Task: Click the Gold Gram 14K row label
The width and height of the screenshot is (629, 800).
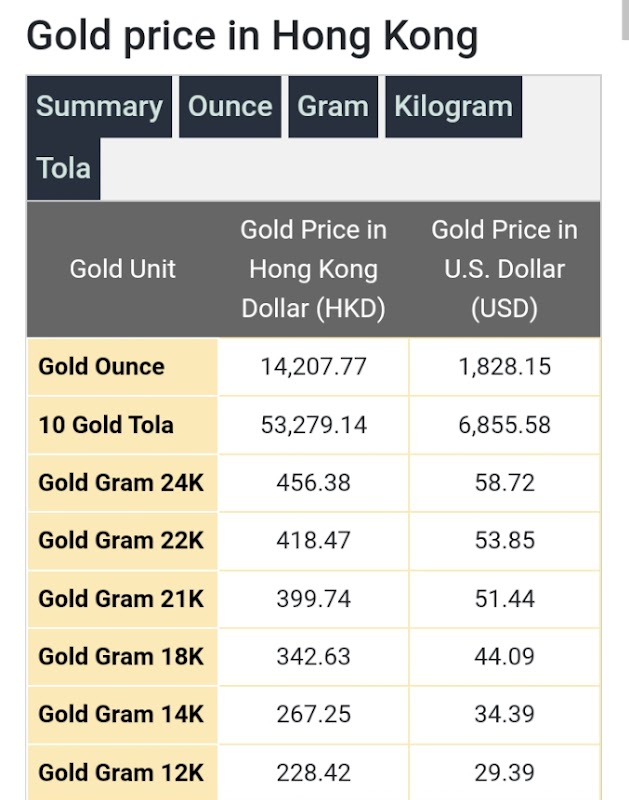Action: tap(122, 714)
